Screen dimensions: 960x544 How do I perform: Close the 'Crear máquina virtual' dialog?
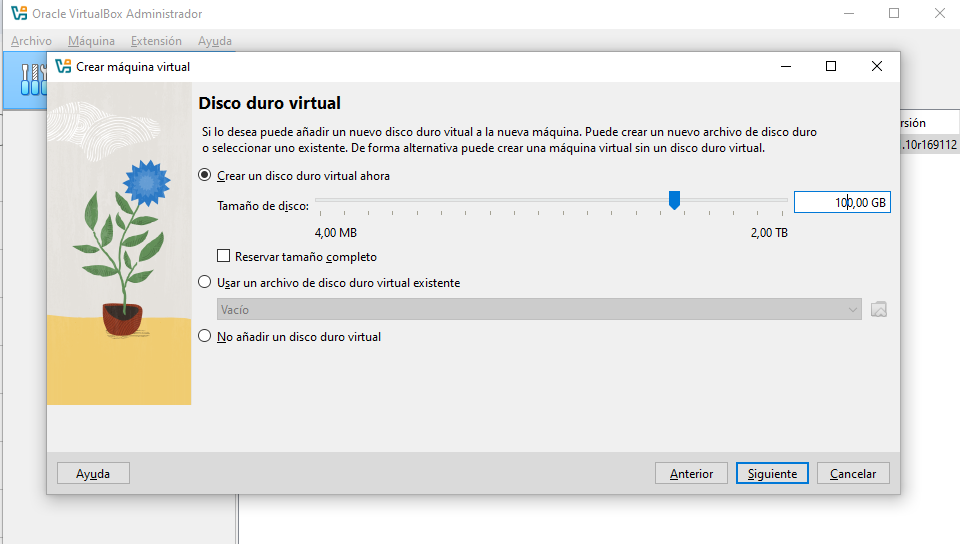(877, 66)
